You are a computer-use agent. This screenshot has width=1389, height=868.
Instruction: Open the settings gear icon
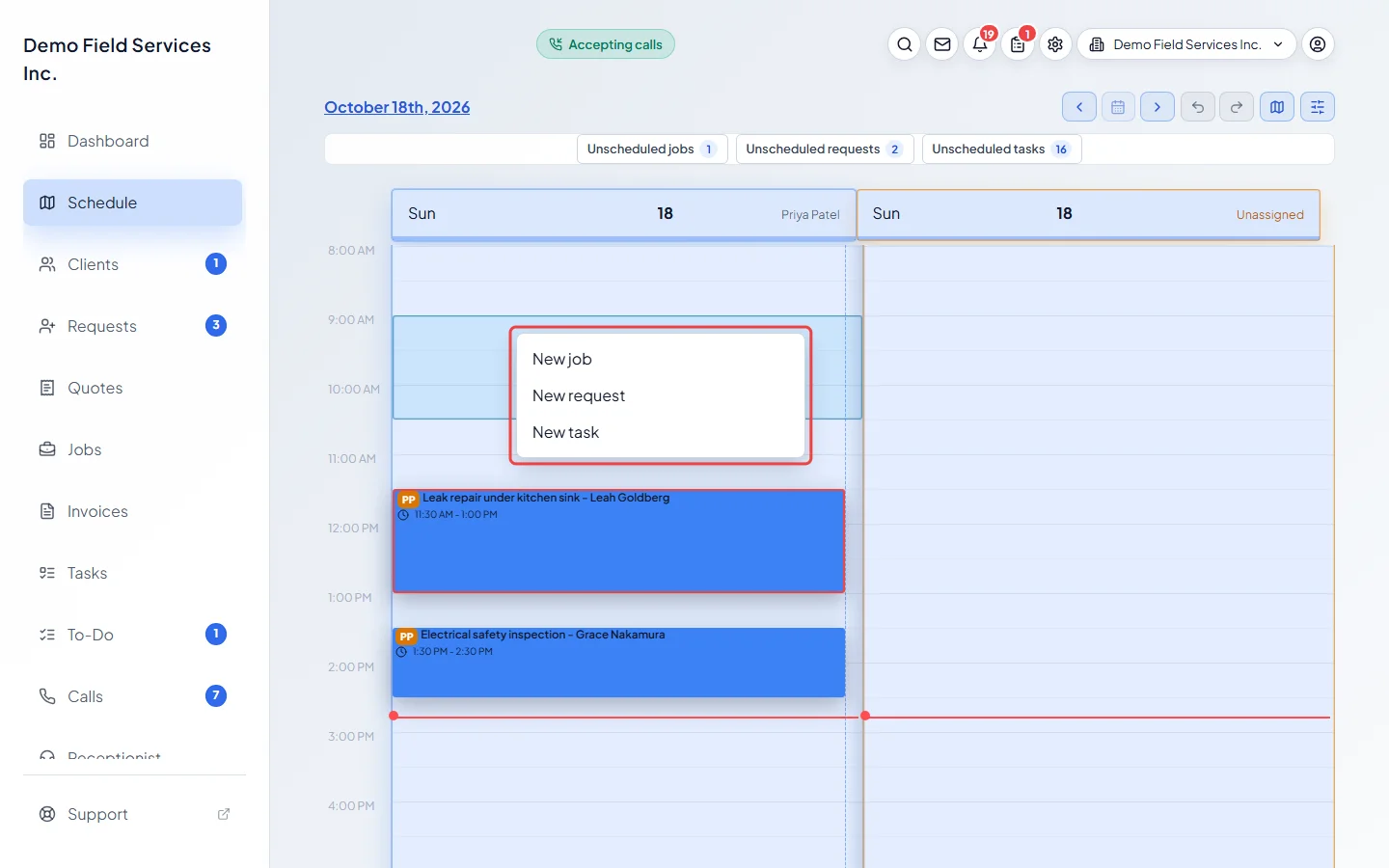[1055, 44]
